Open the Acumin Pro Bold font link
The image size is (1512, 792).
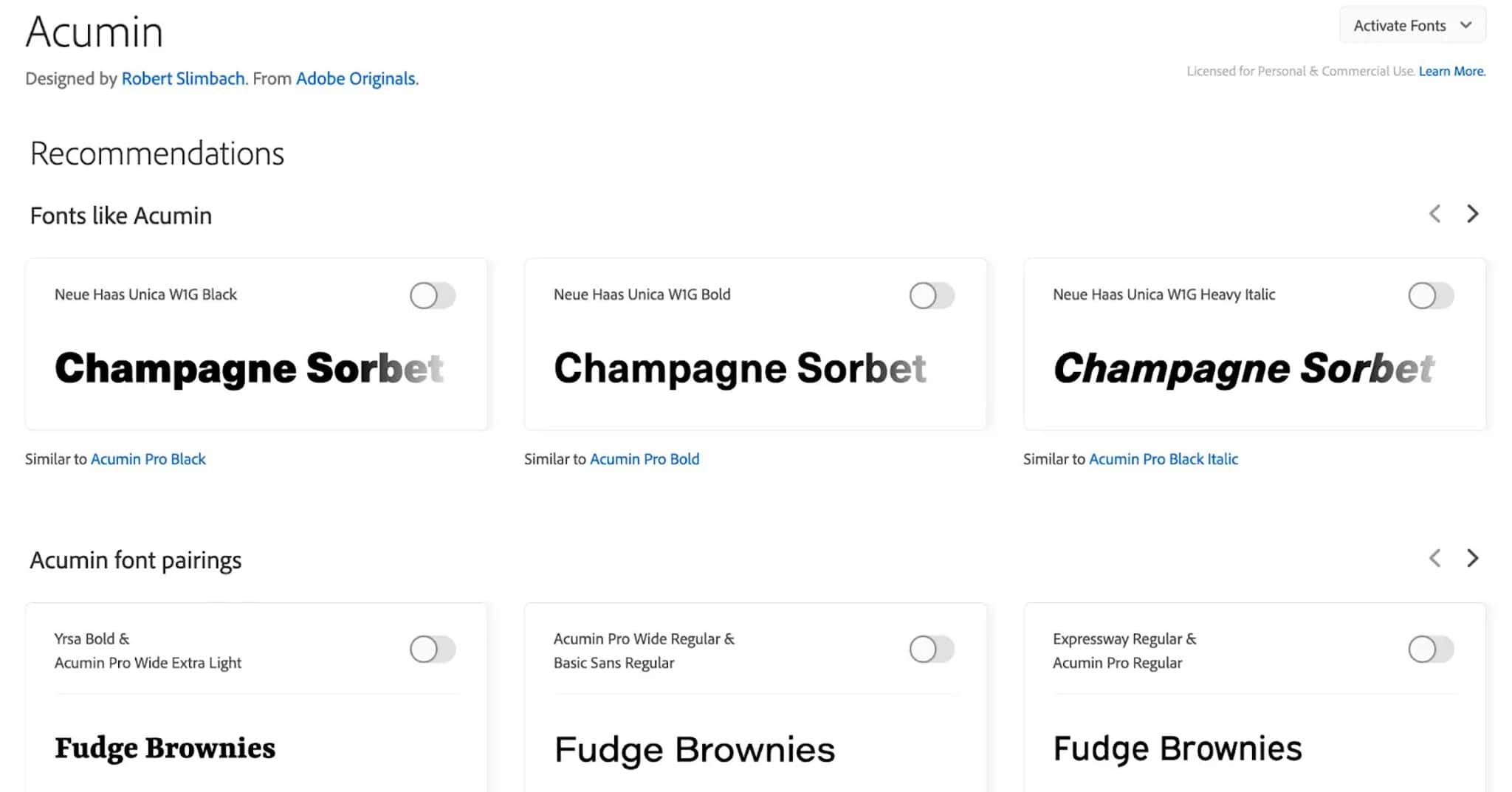[x=645, y=458]
